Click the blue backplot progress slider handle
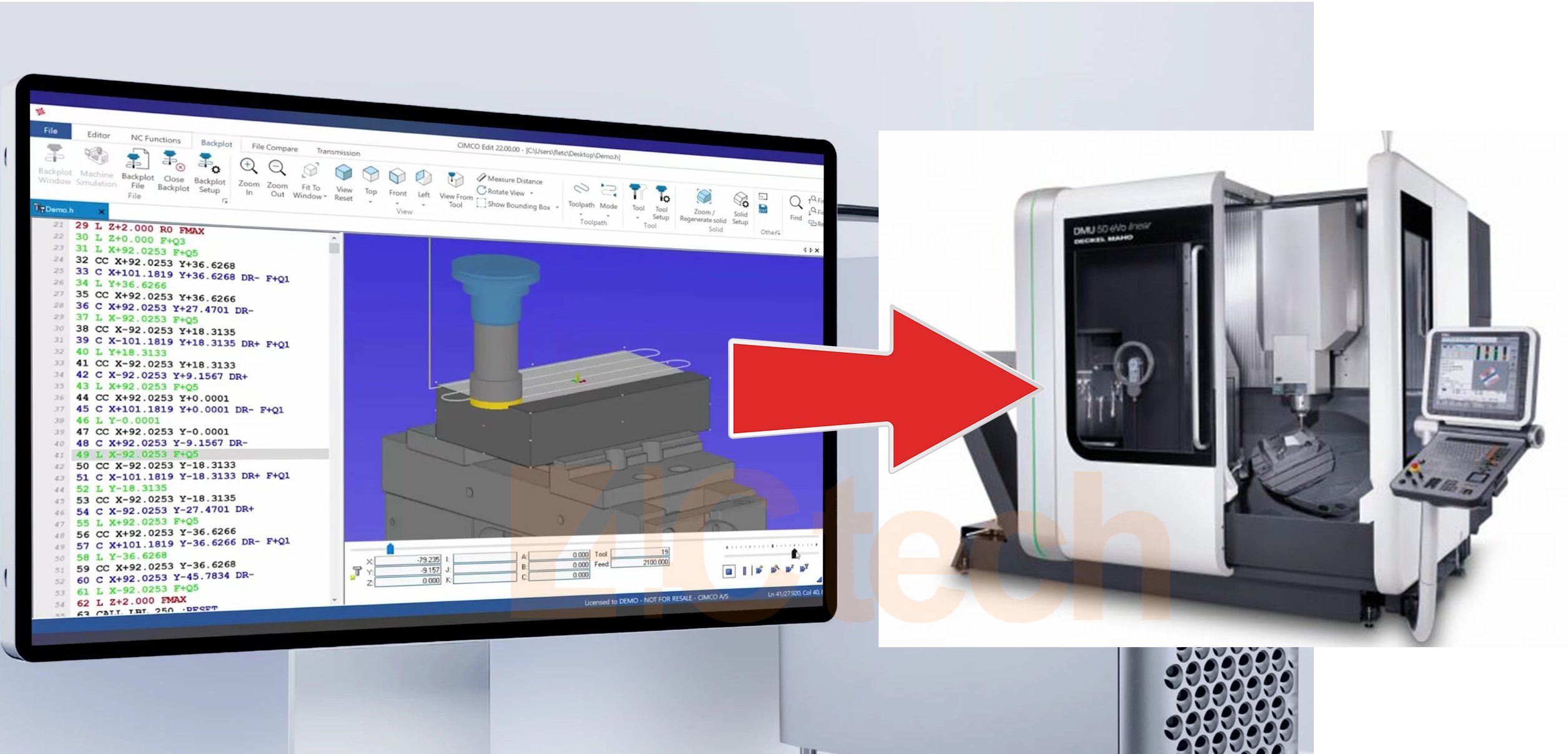Viewport: 1568px width, 754px height. click(x=390, y=549)
